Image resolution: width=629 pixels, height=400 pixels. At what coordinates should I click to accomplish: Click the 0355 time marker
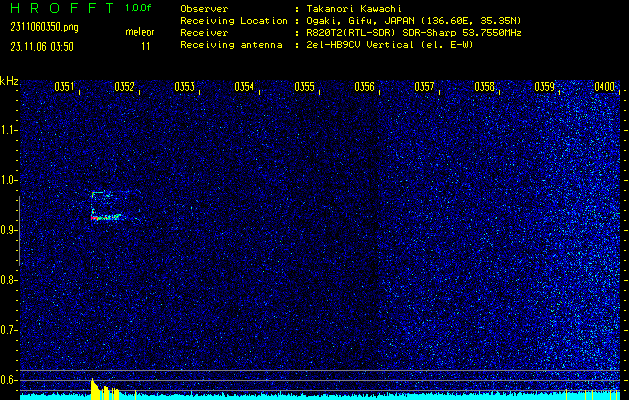(x=304, y=87)
